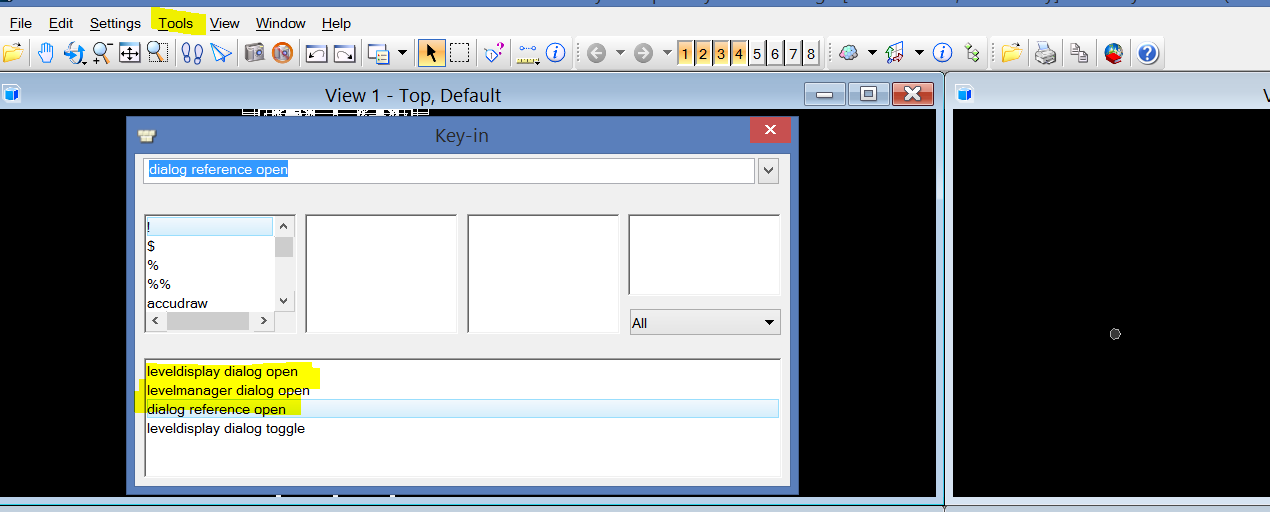Click the hierarchy tree icon
The height and width of the screenshot is (512, 1270).
(971, 53)
